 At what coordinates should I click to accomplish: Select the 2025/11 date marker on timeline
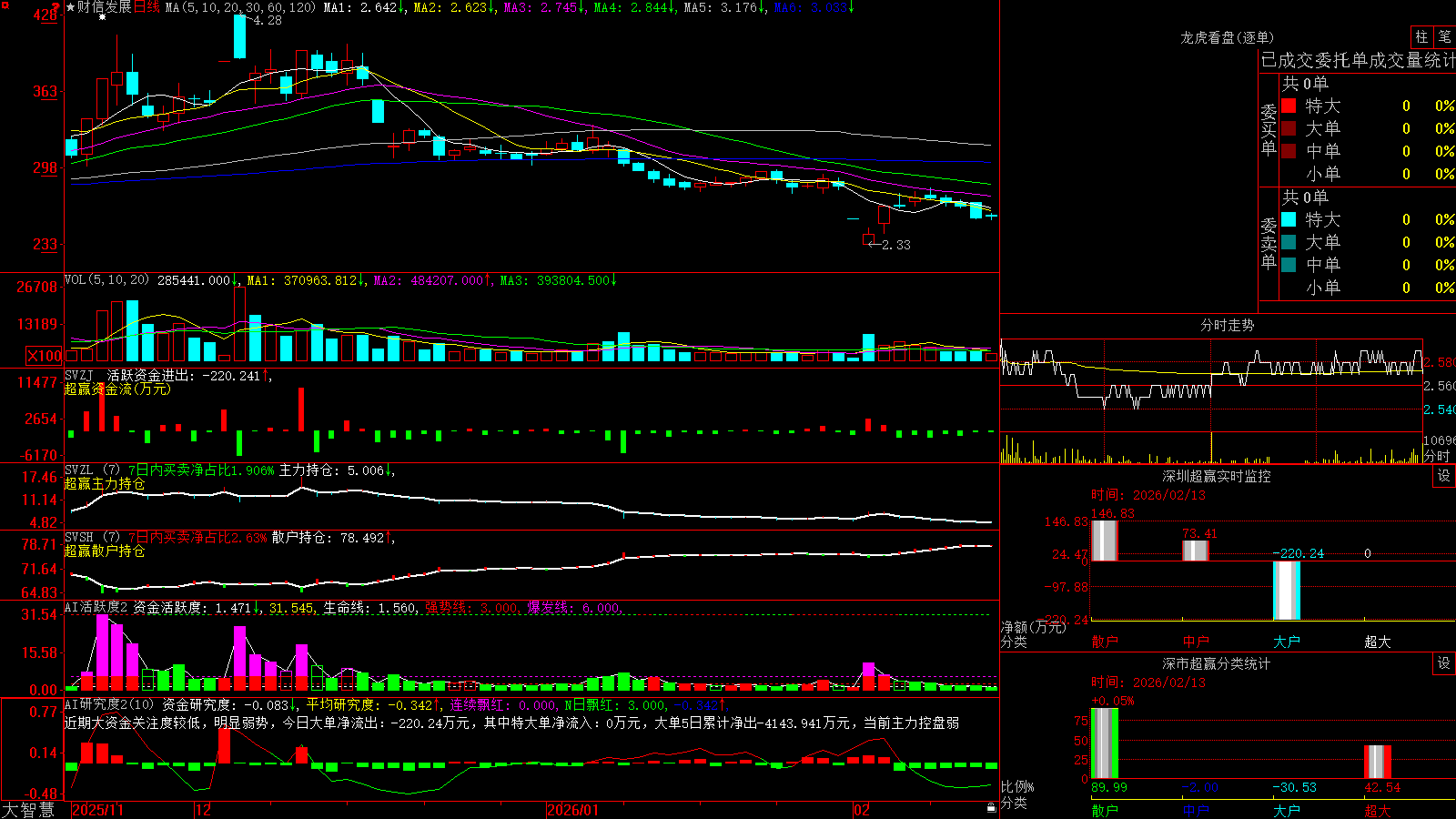coord(97,810)
